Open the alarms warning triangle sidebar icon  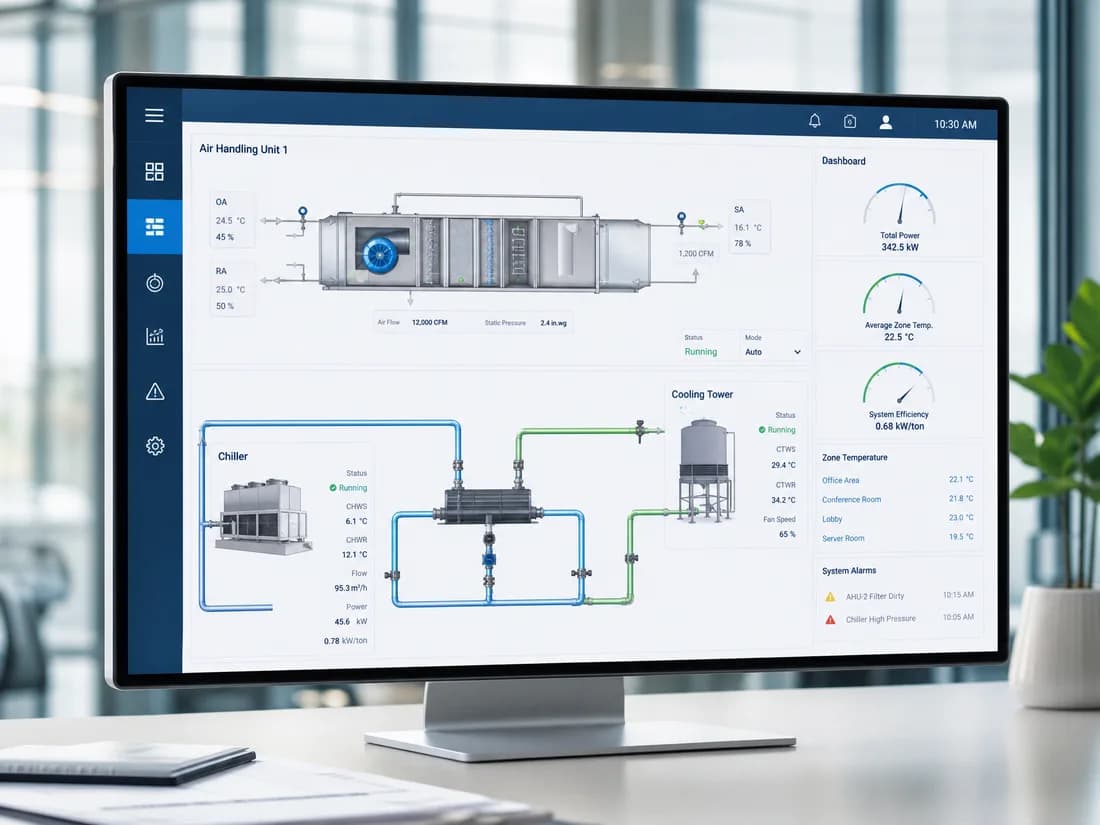(155, 391)
